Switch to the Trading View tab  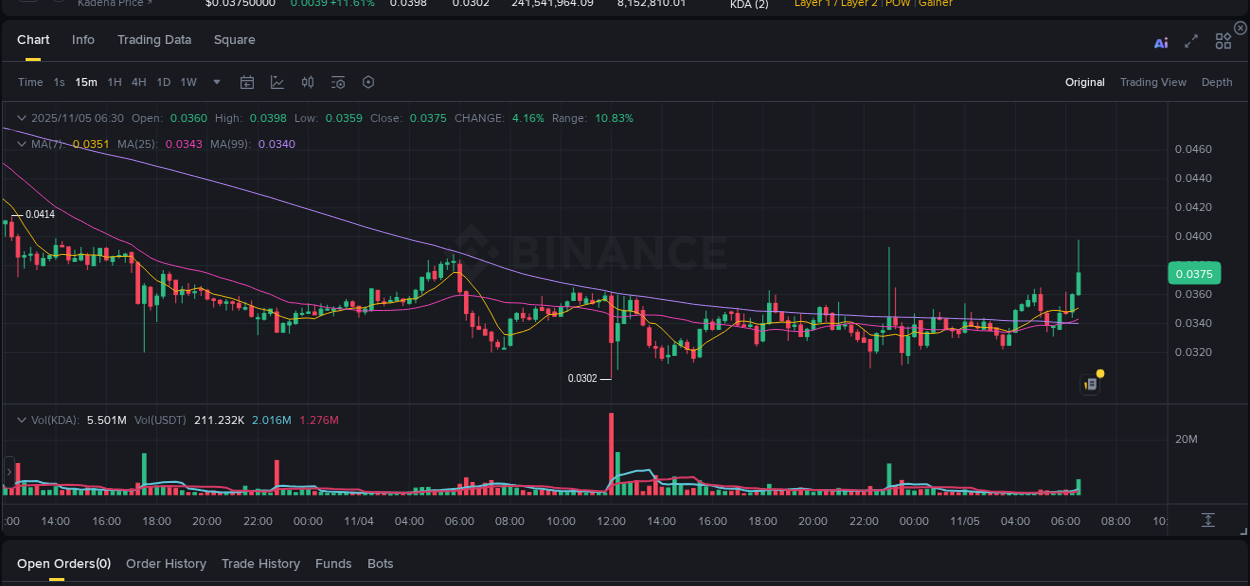click(1153, 82)
